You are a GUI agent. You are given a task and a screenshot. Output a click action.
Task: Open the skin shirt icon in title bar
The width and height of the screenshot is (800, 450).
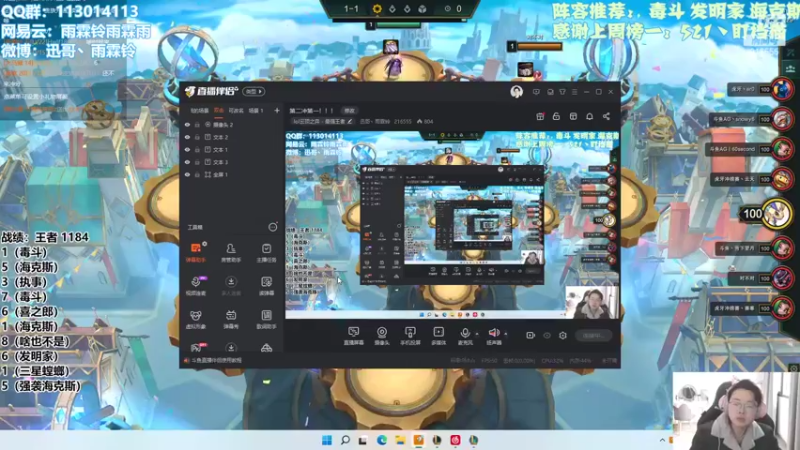562,92
